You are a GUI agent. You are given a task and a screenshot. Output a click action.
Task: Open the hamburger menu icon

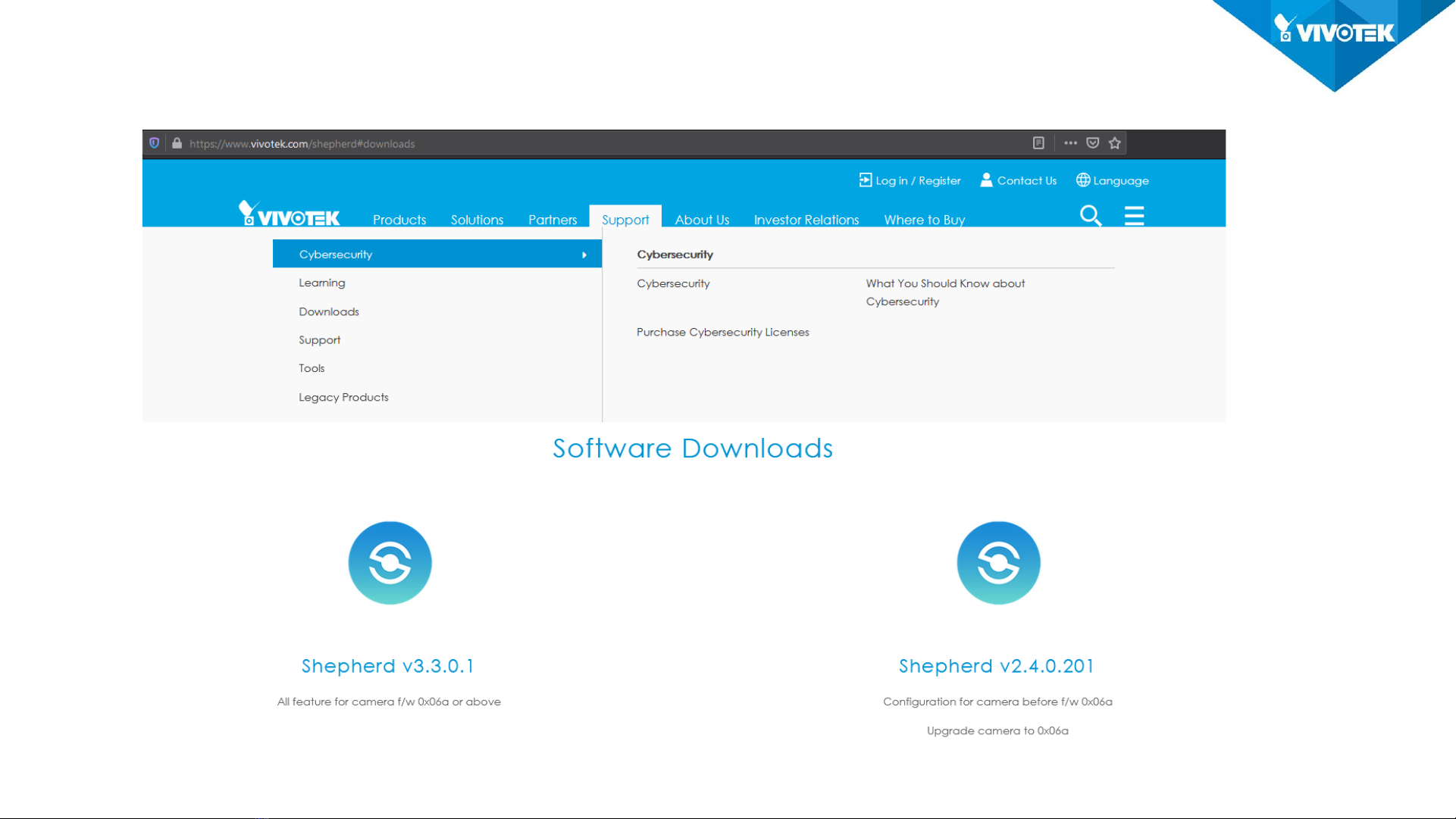[x=1134, y=216]
